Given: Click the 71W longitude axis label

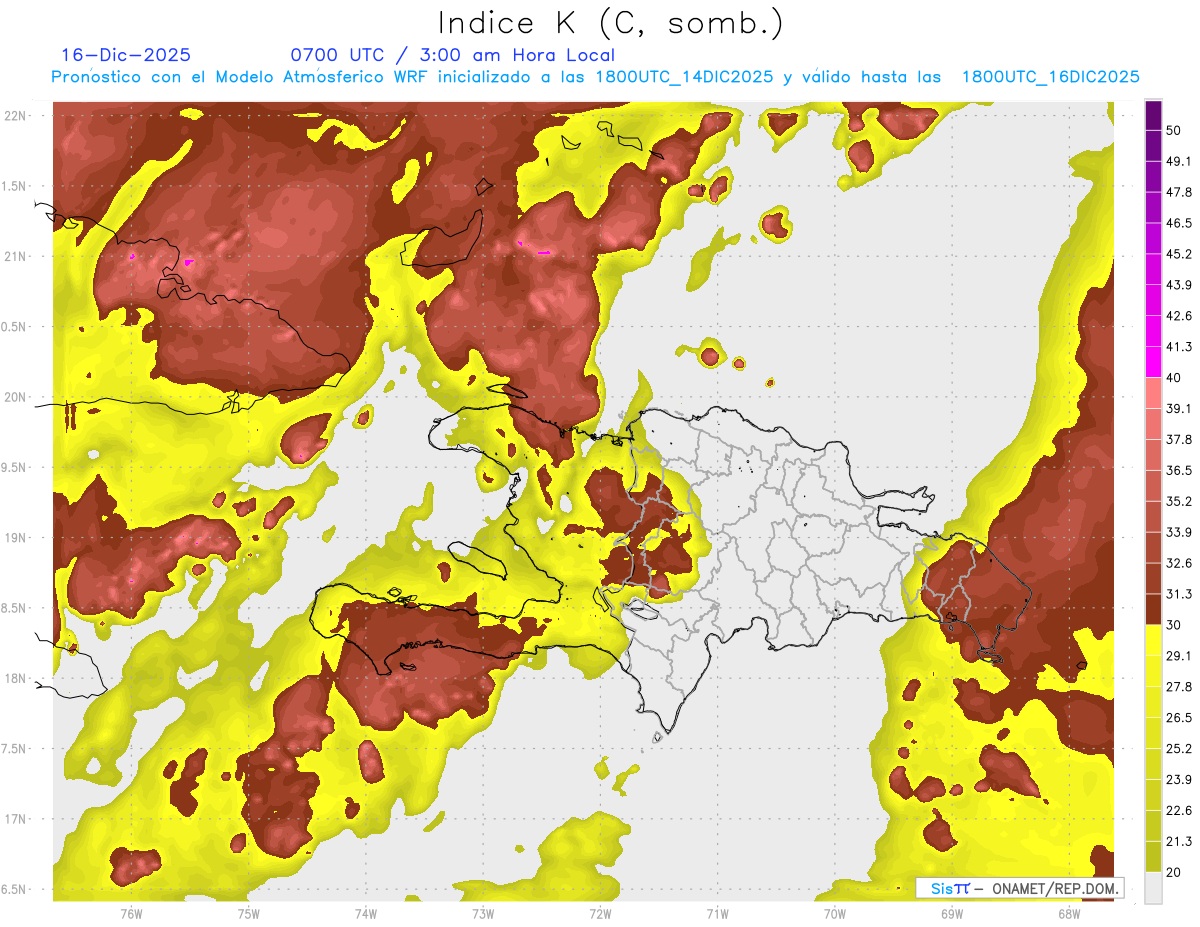Looking at the screenshot, I should tap(717, 914).
